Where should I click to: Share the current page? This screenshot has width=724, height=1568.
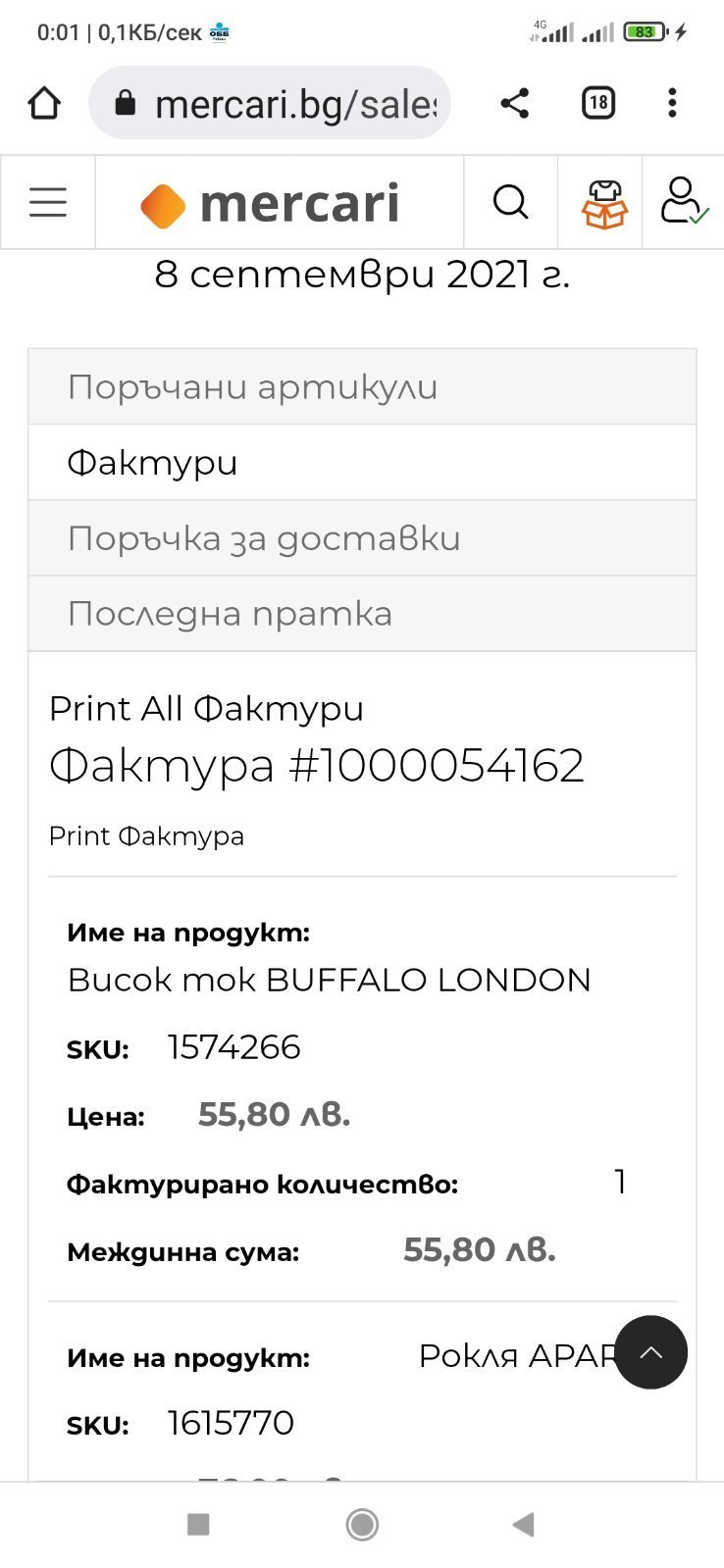point(514,103)
